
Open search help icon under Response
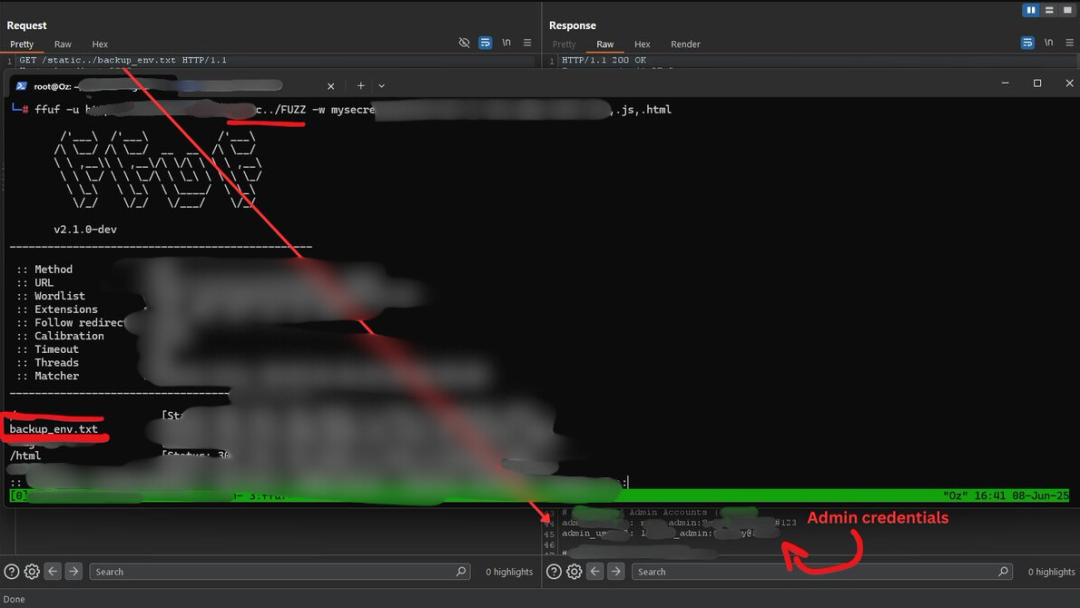pos(554,572)
